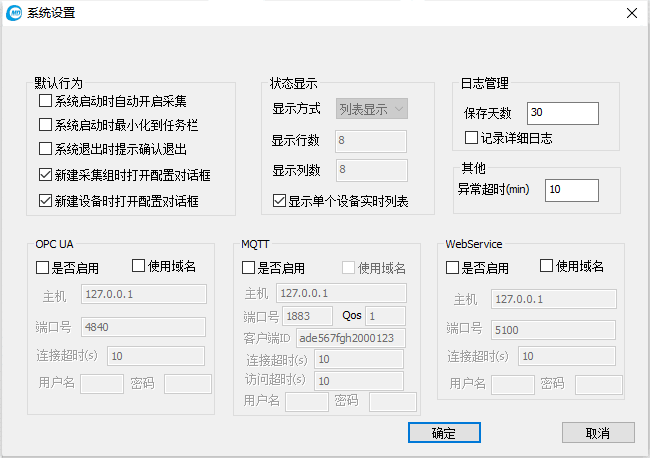Open the 显示方式 dropdown list
The image size is (650, 458).
point(371,109)
